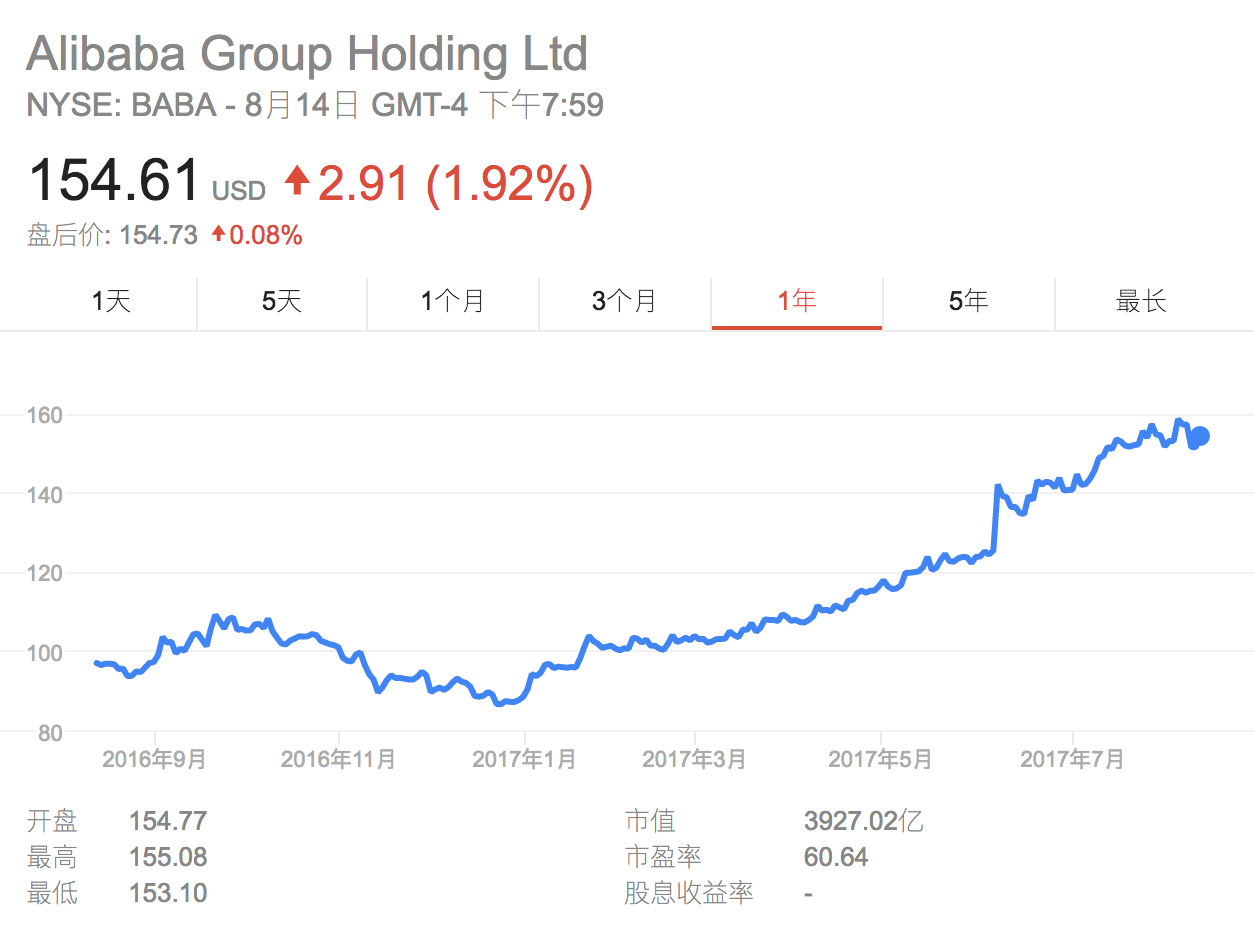The height and width of the screenshot is (942, 1254).
Task: Select the highlighted 1年 tab
Action: pos(797,301)
